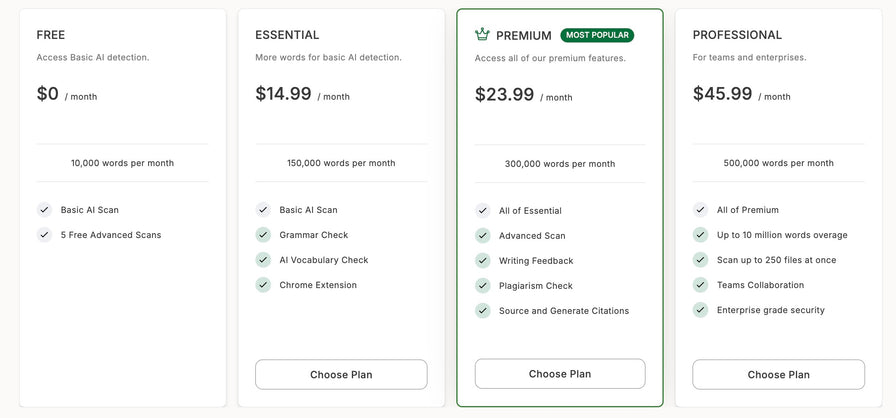This screenshot has width=896, height=418.
Task: Click the Advanced Scan feature in Premium
Action: pyautogui.click(x=532, y=235)
